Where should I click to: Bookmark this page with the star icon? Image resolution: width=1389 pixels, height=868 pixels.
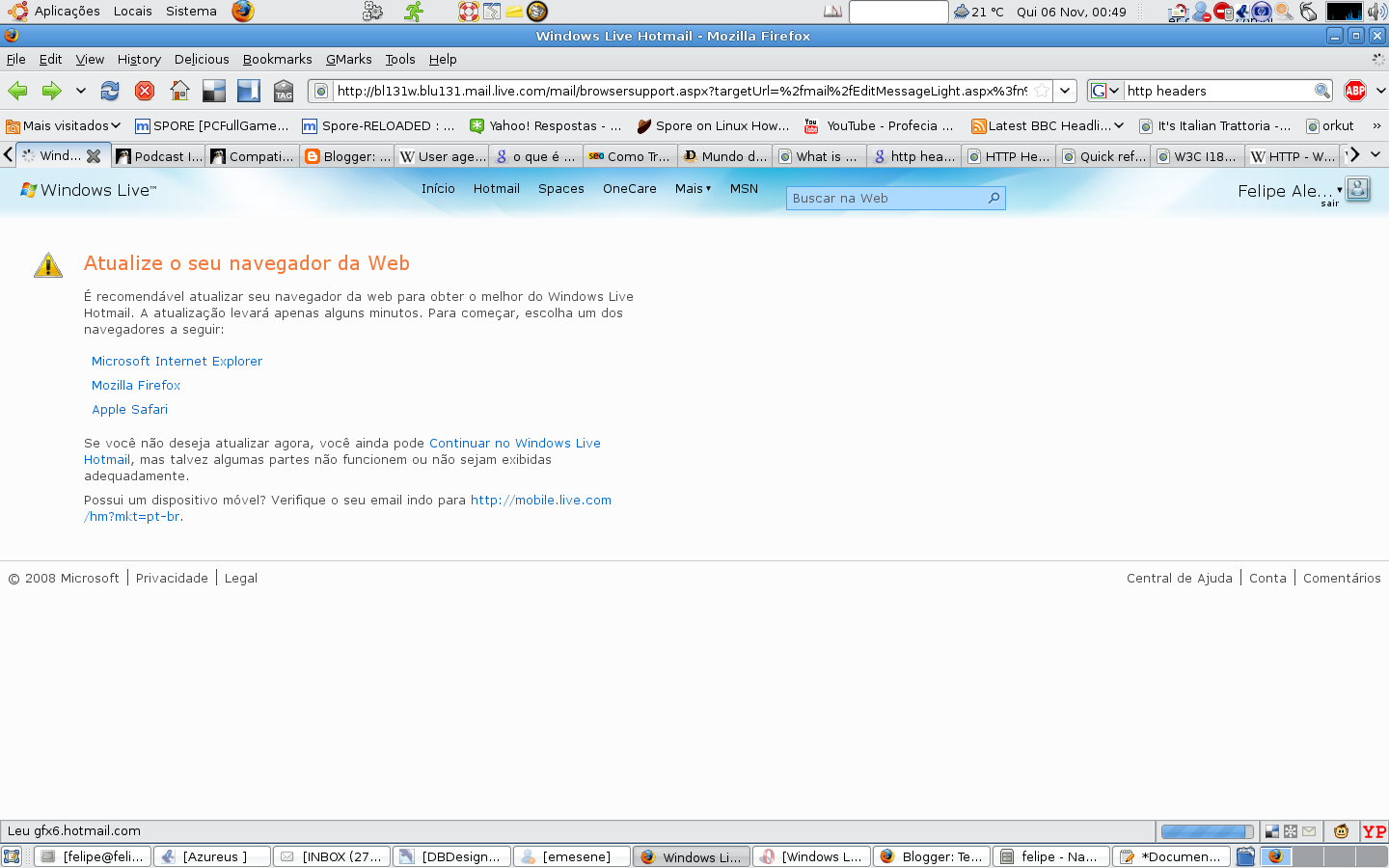click(1042, 91)
